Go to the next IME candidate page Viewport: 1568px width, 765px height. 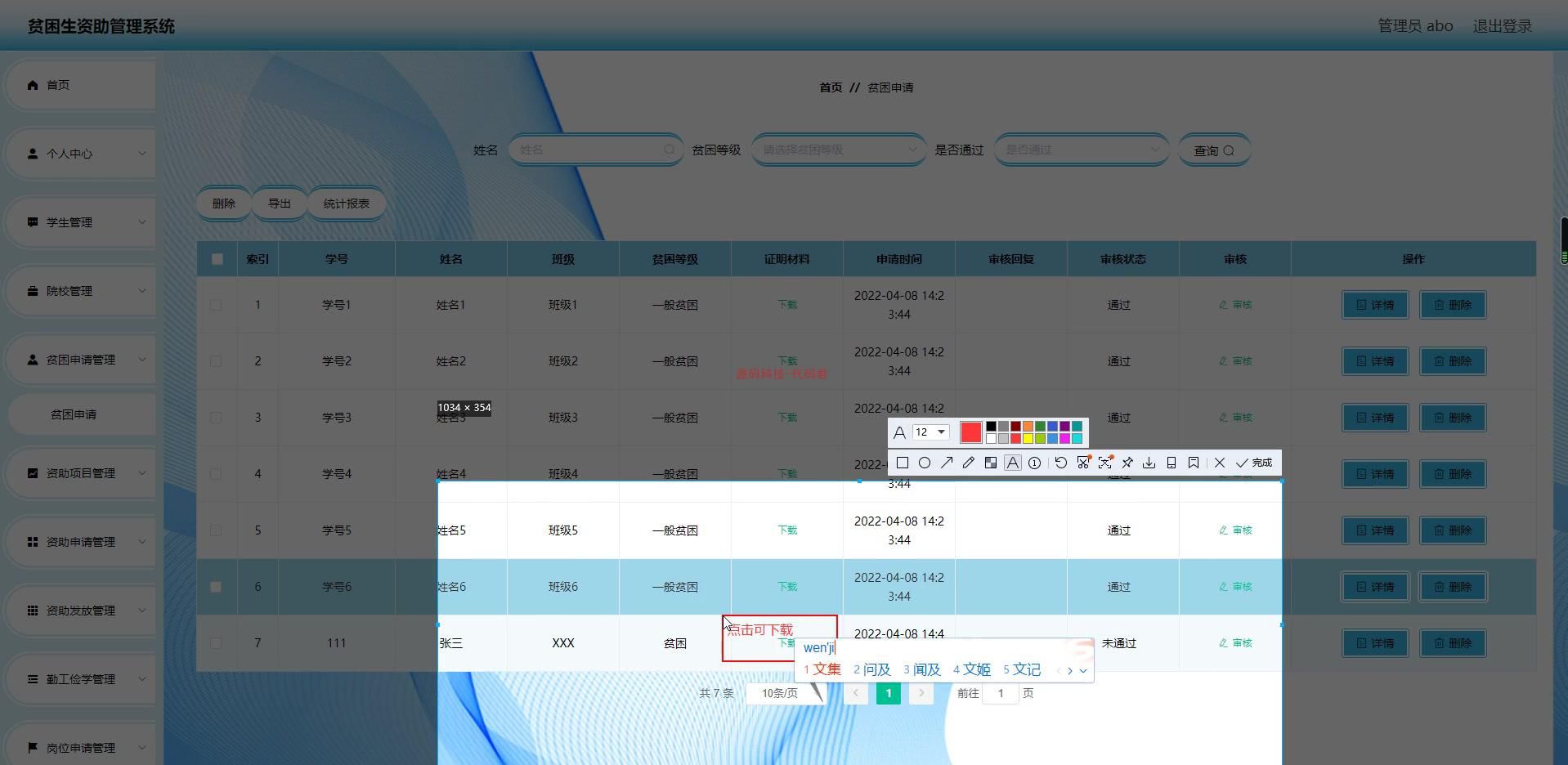point(1069,671)
